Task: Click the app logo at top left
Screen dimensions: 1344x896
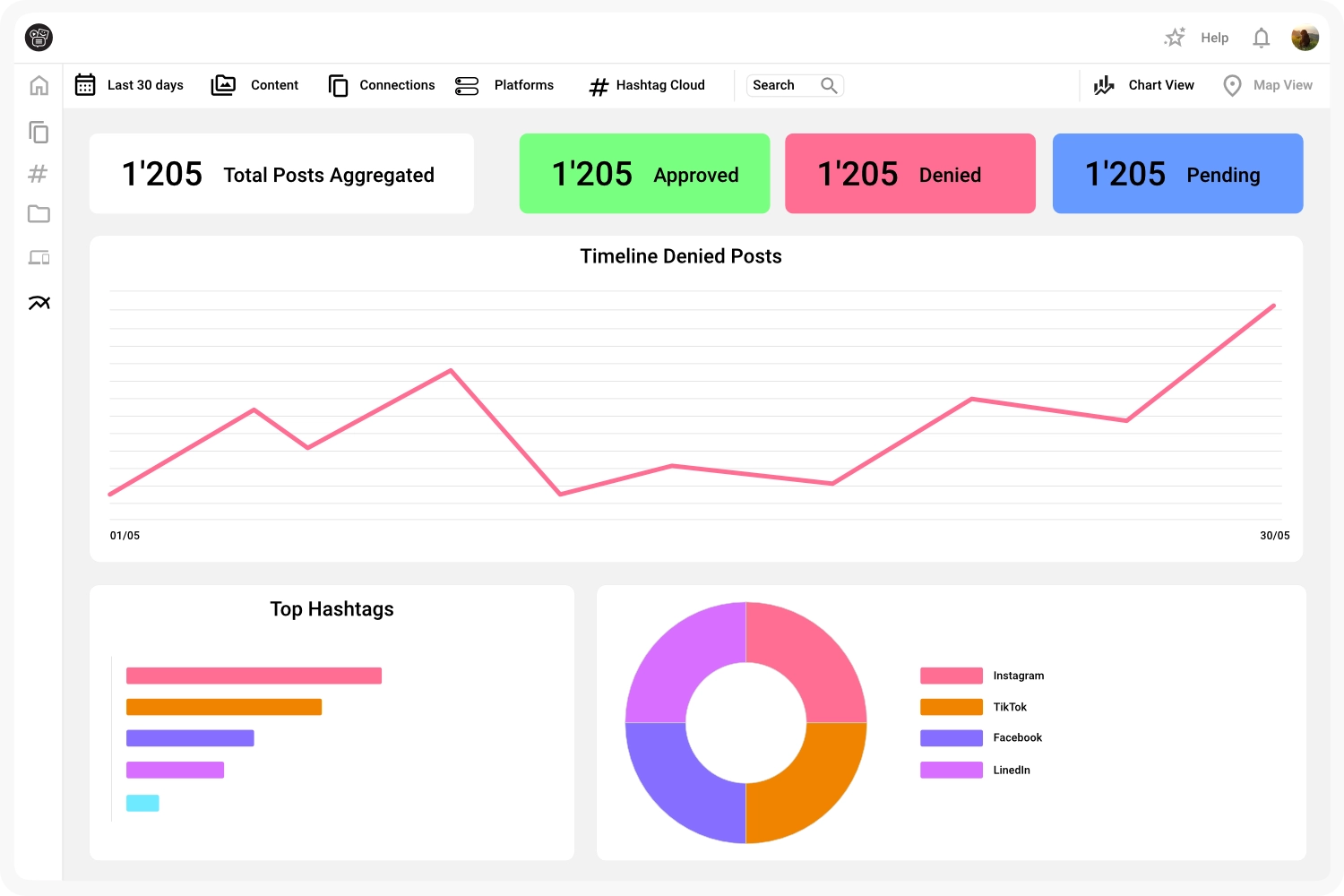Action: (x=39, y=38)
